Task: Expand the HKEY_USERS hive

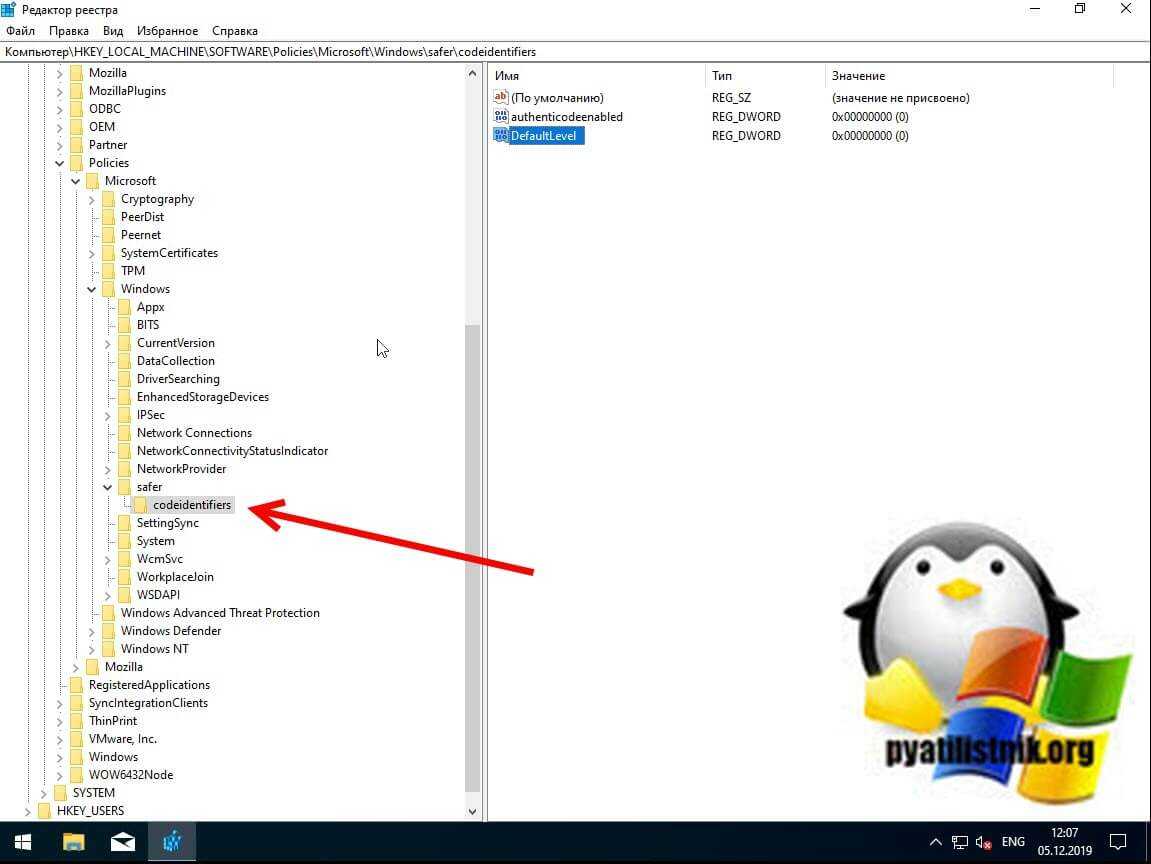Action: point(28,811)
